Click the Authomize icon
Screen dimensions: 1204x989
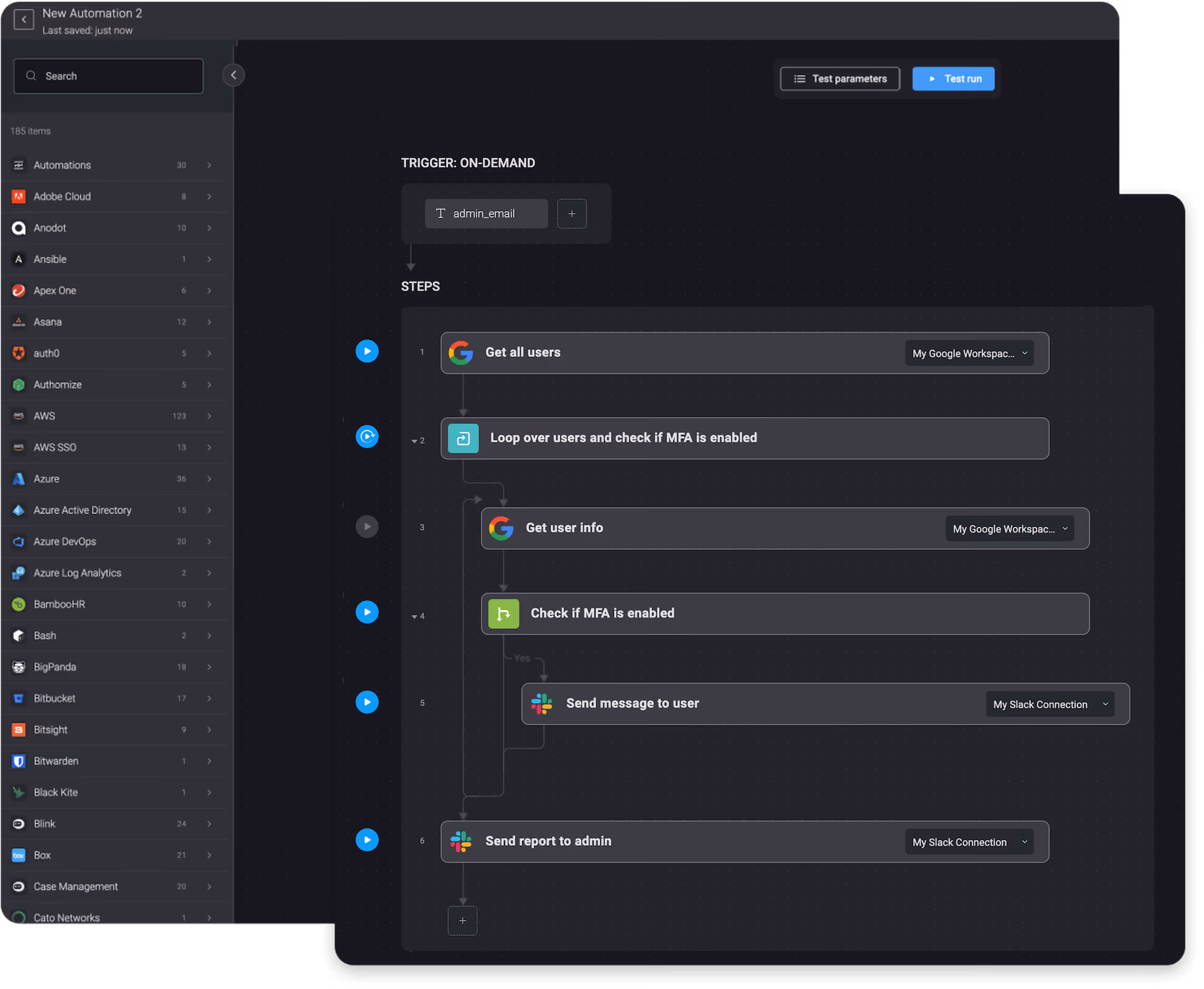[x=19, y=385]
